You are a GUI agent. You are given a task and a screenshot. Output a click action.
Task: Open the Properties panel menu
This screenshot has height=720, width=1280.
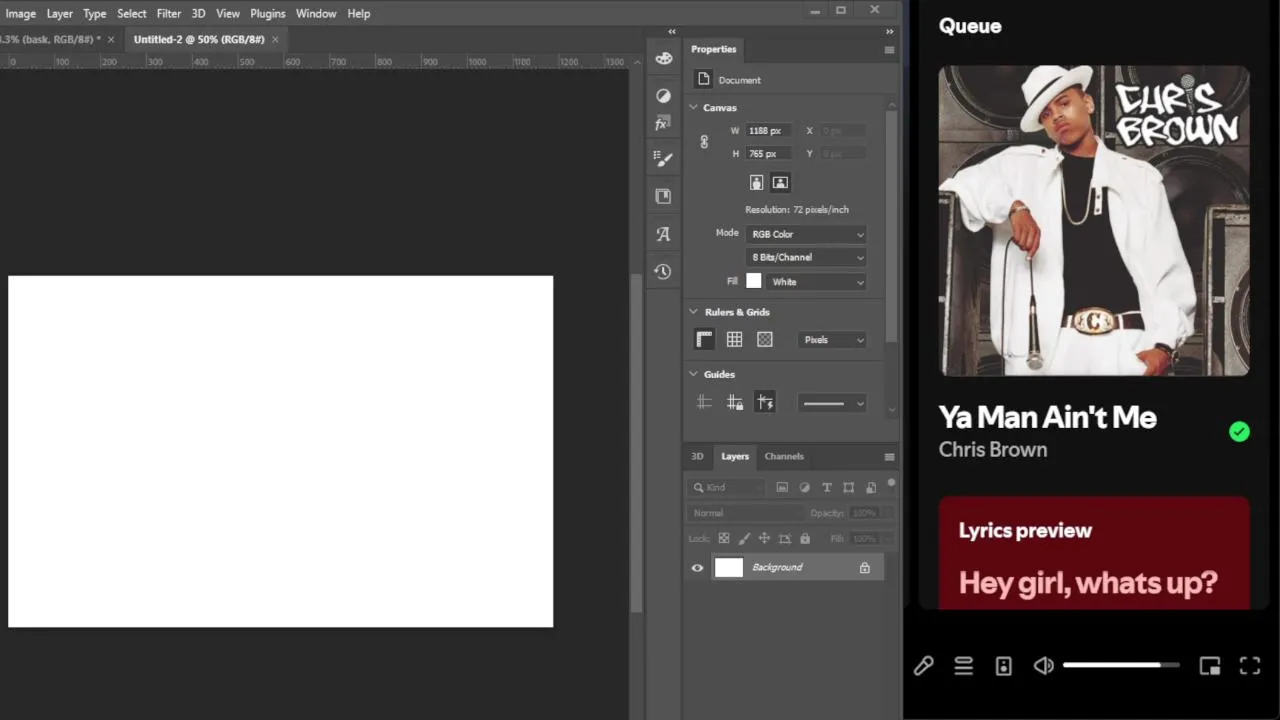click(889, 49)
